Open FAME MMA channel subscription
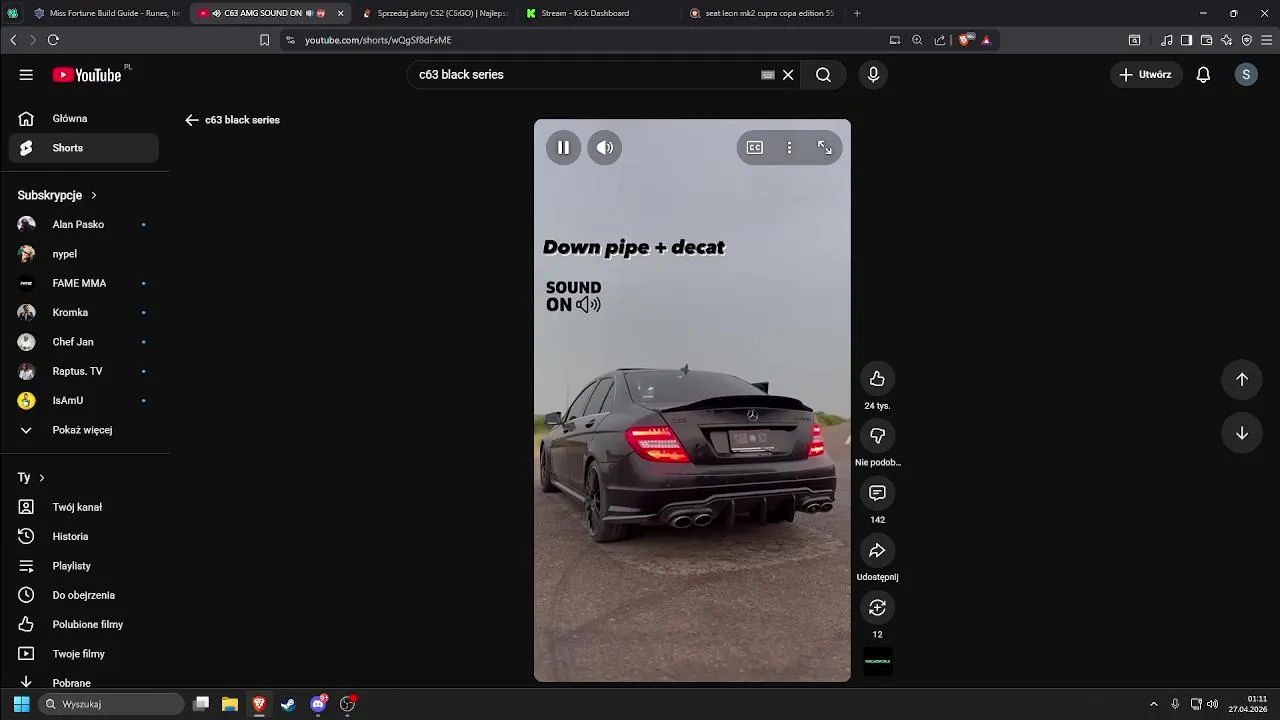 tap(84, 283)
